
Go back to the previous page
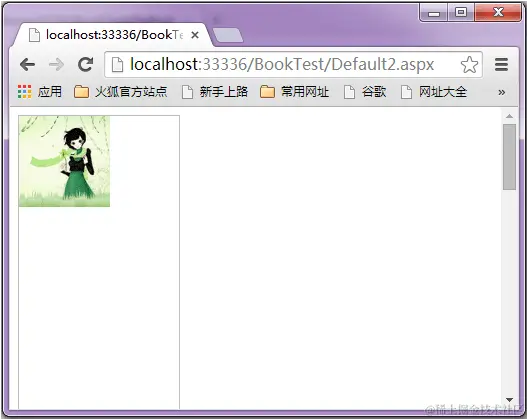click(28, 64)
